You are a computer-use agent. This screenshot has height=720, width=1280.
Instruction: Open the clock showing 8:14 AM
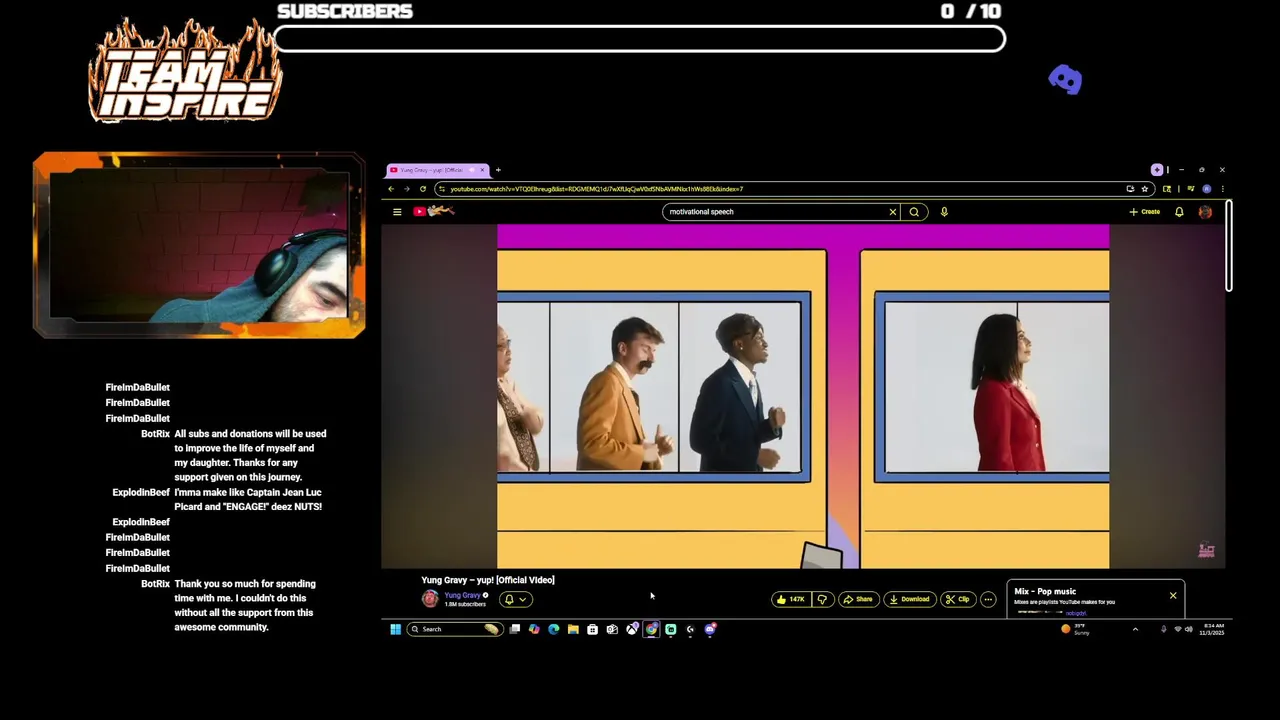coord(1214,629)
